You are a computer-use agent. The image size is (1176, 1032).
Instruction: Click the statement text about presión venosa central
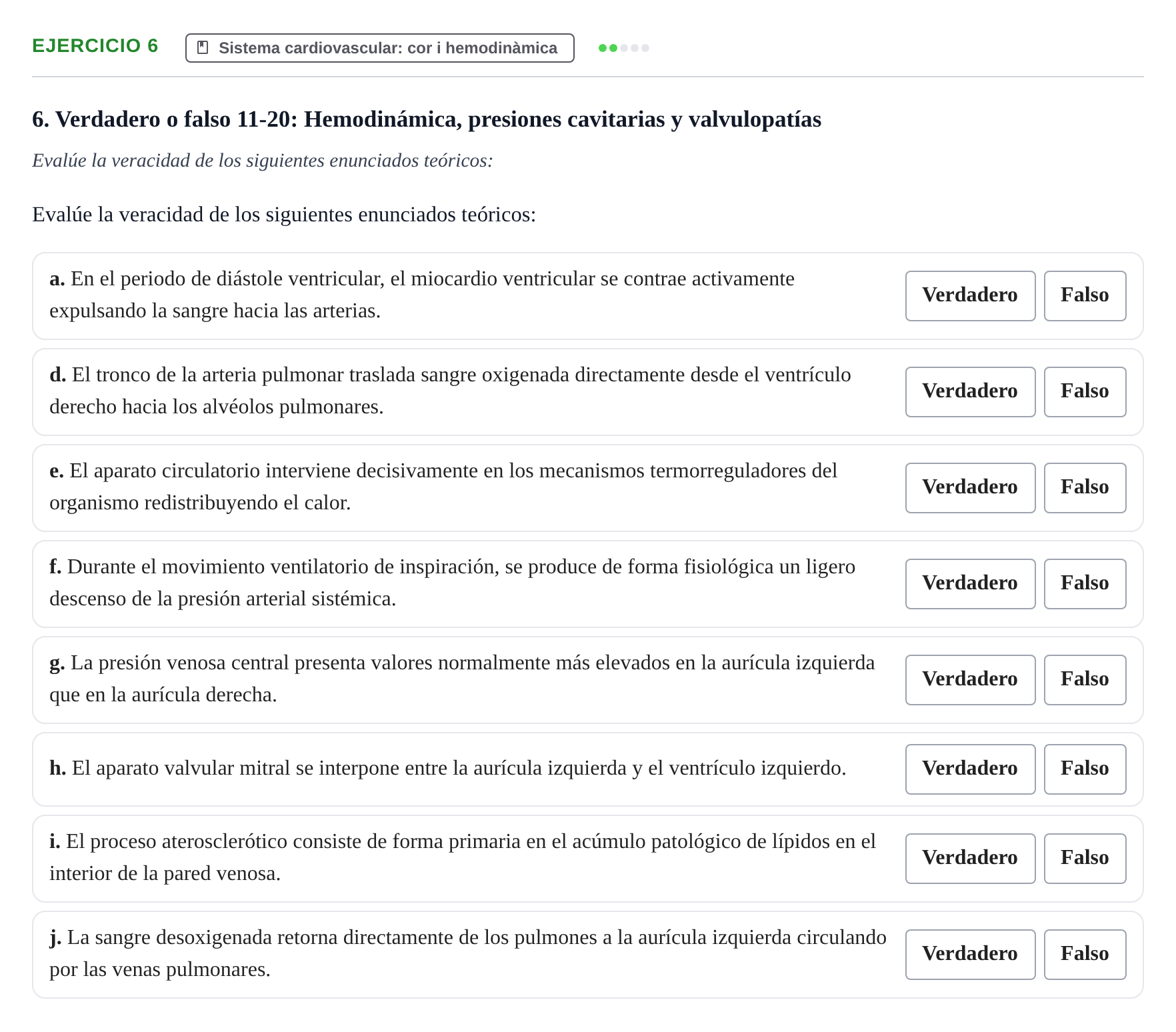pos(462,679)
